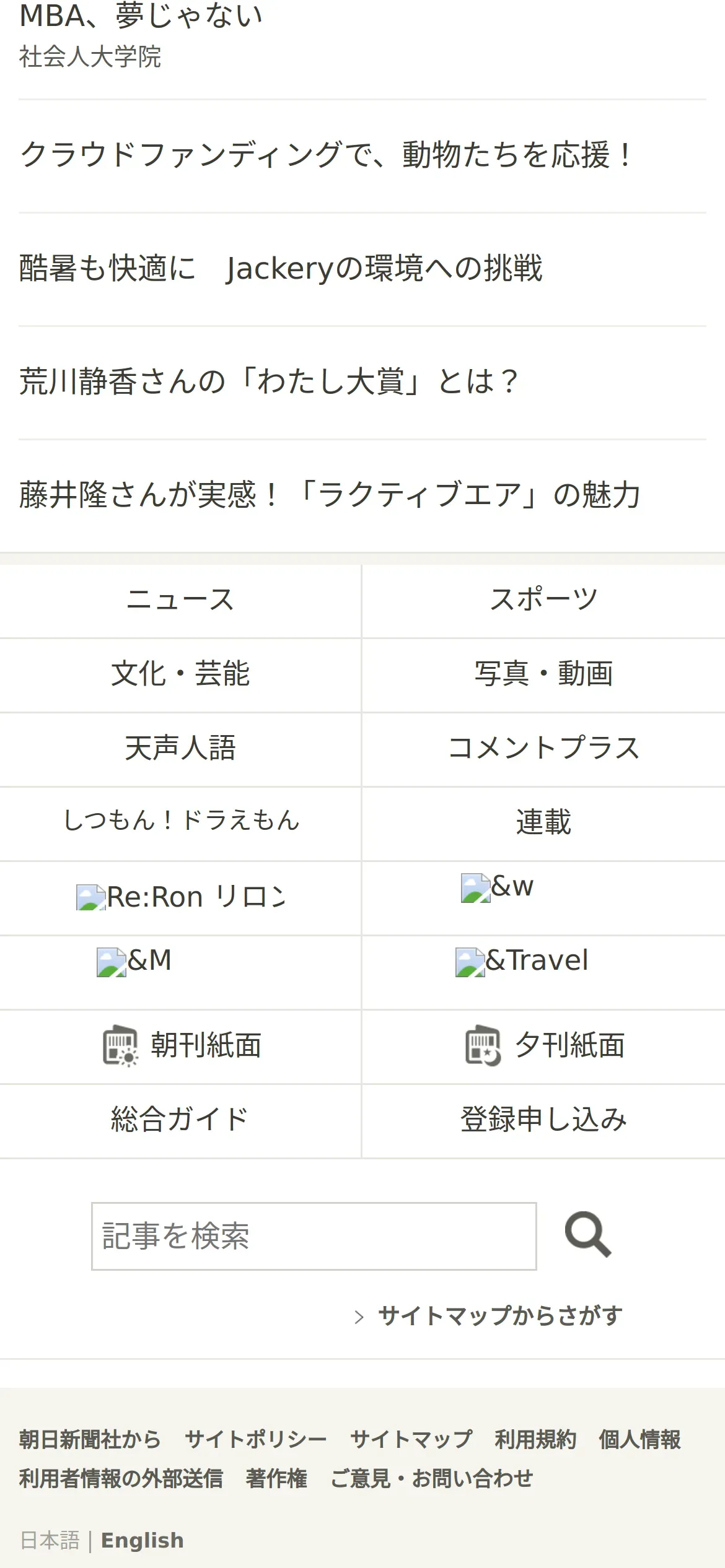Viewport: 725px width, 1568px height.
Task: Switch language to English
Action: pyautogui.click(x=143, y=1540)
